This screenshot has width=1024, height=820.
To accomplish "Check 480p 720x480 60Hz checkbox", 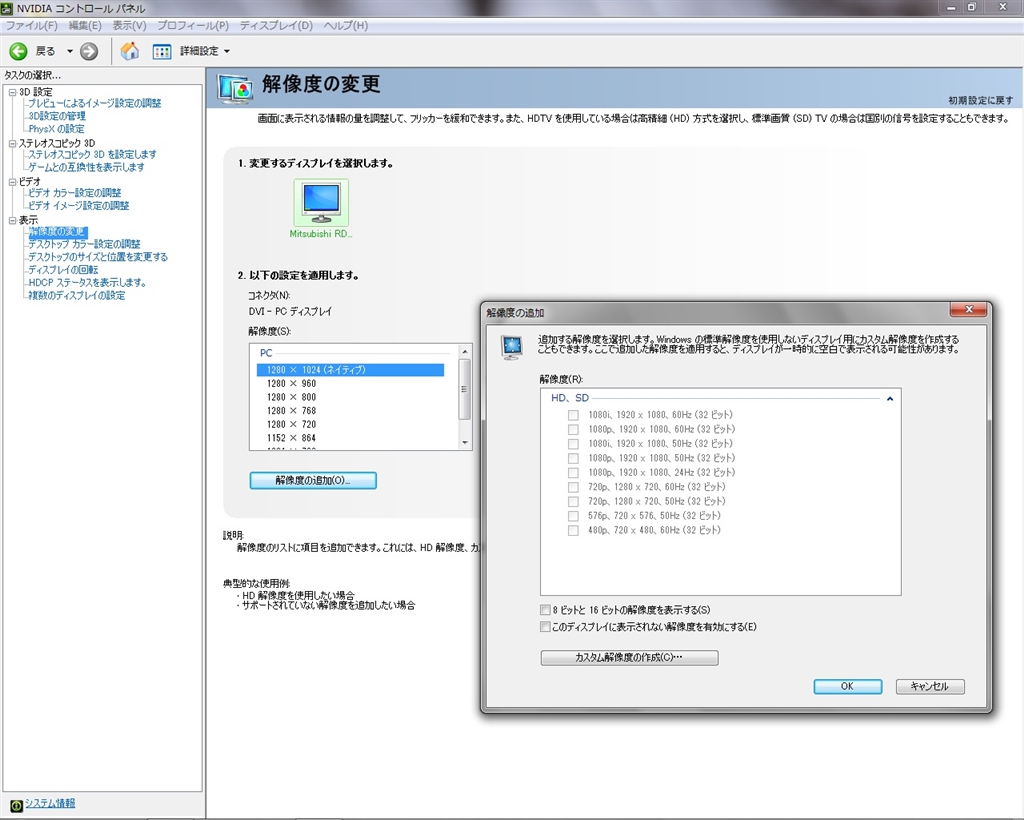I will coord(573,530).
